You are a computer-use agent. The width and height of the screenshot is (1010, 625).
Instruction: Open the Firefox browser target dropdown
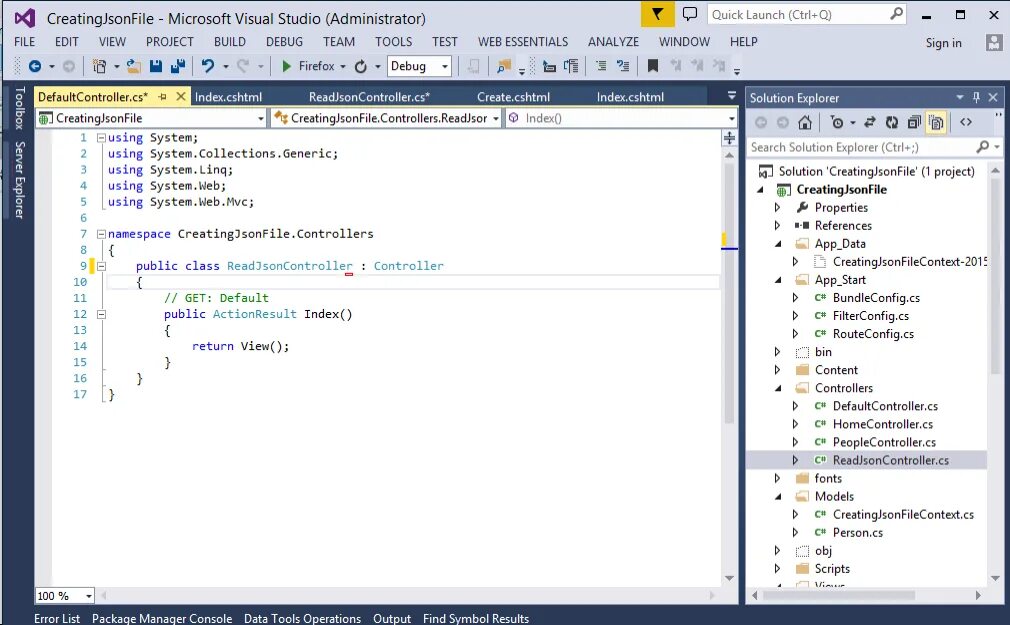click(x=343, y=66)
